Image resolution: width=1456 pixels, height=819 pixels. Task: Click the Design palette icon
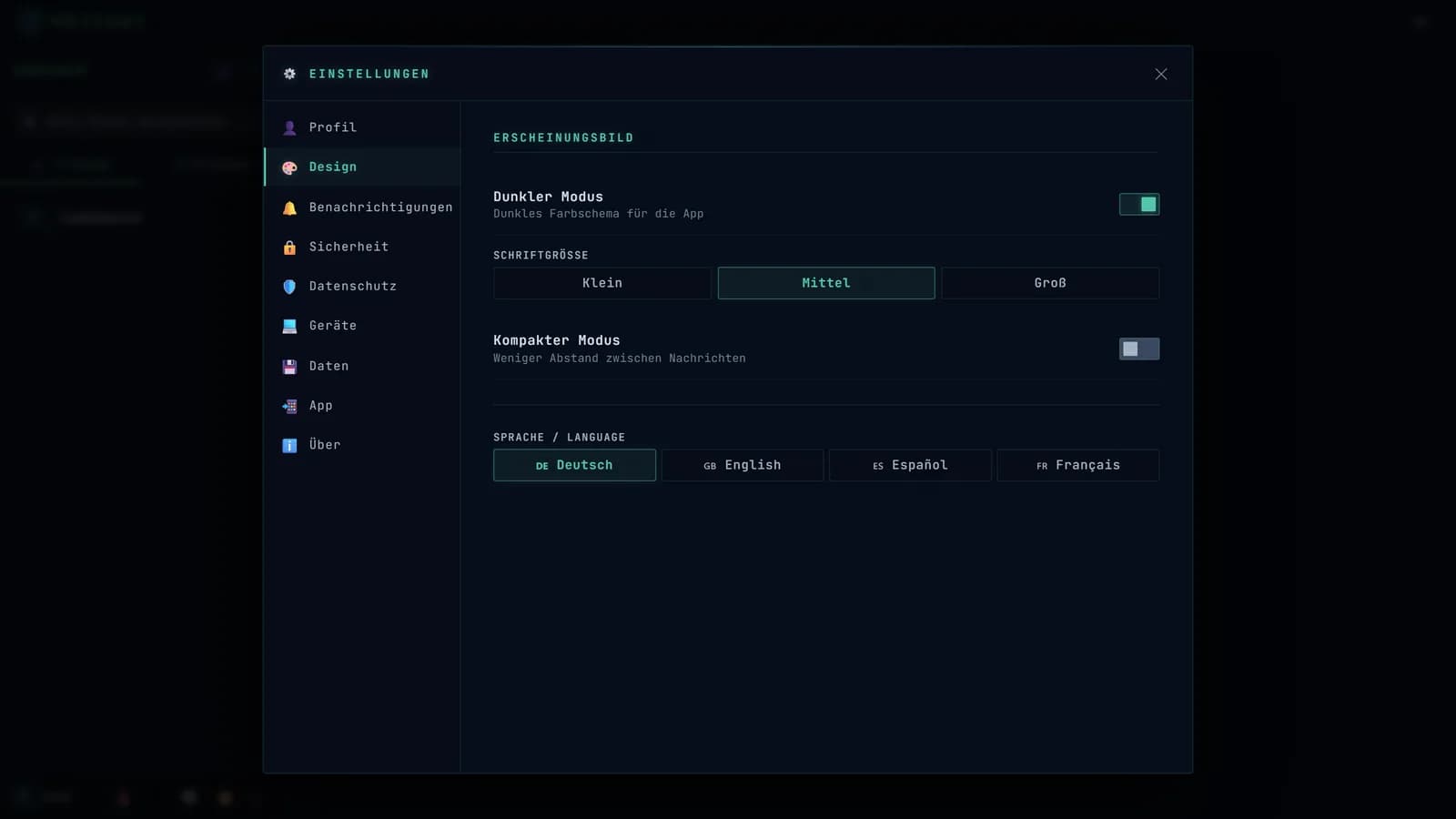289,167
